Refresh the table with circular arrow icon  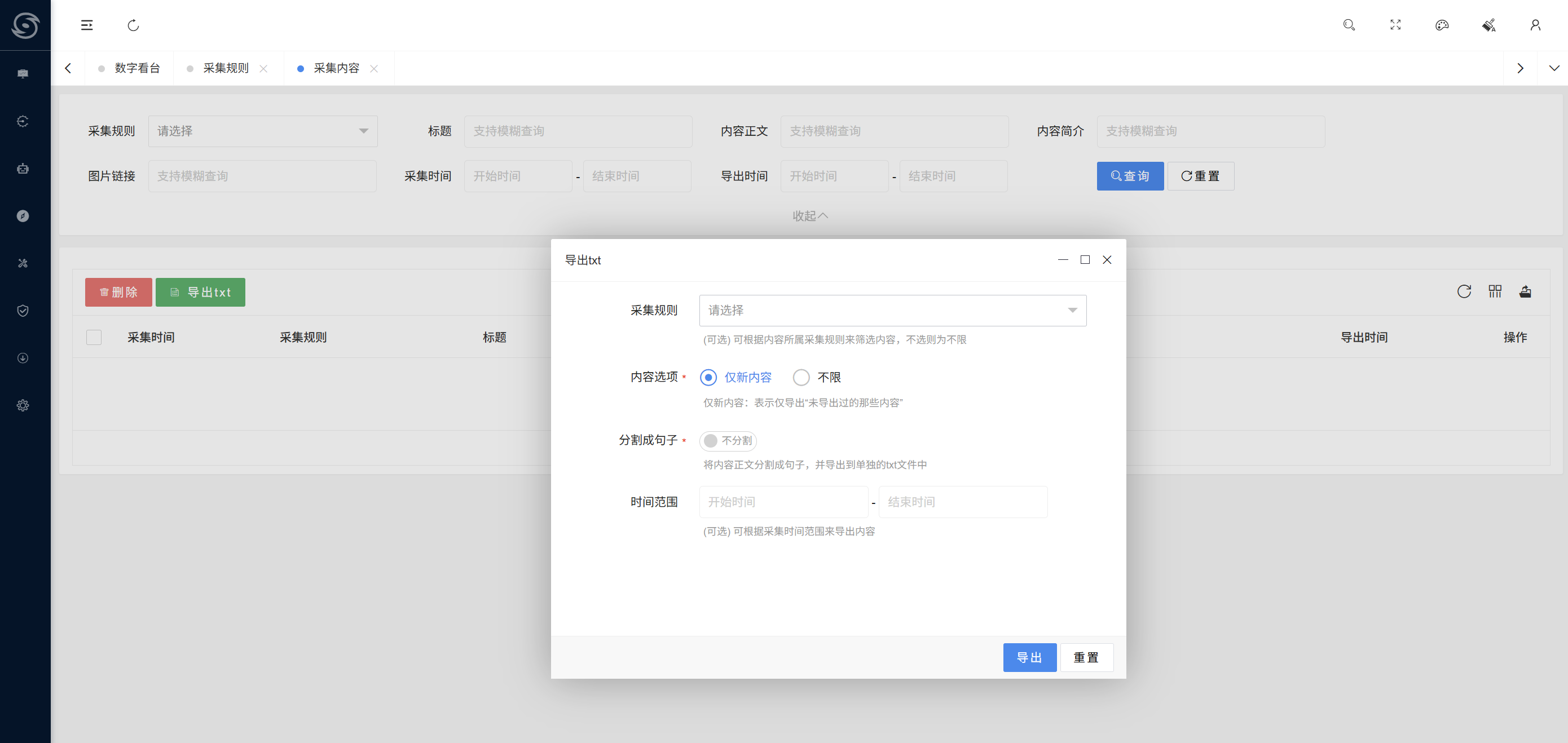point(1464,291)
